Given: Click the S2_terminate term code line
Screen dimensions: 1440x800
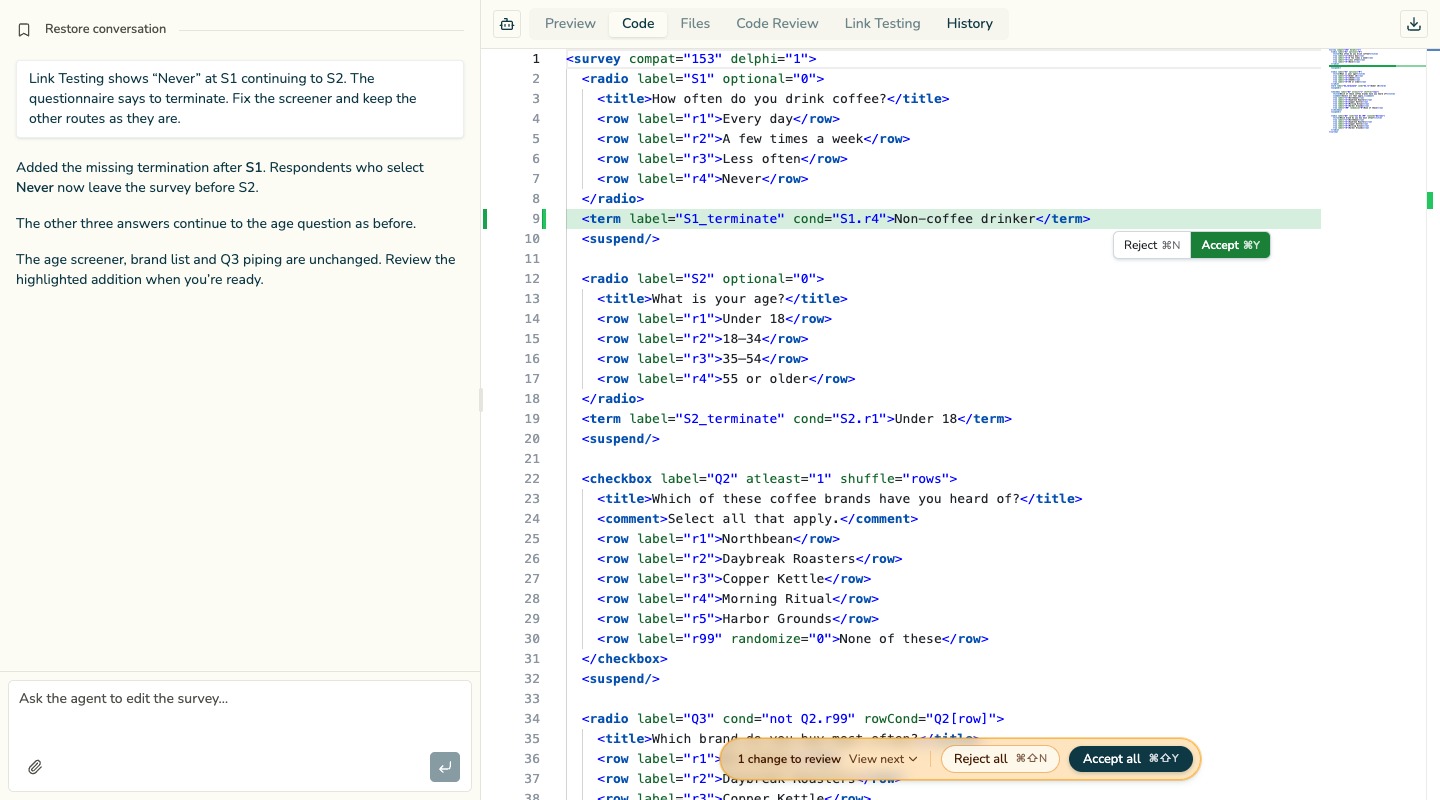Looking at the screenshot, I should [x=797, y=419].
